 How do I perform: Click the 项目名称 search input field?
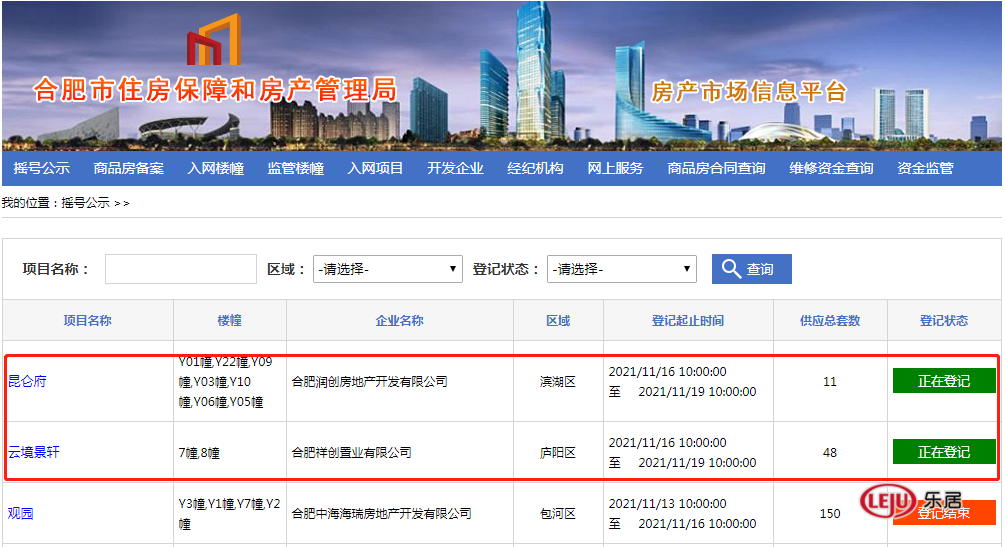pos(181,269)
